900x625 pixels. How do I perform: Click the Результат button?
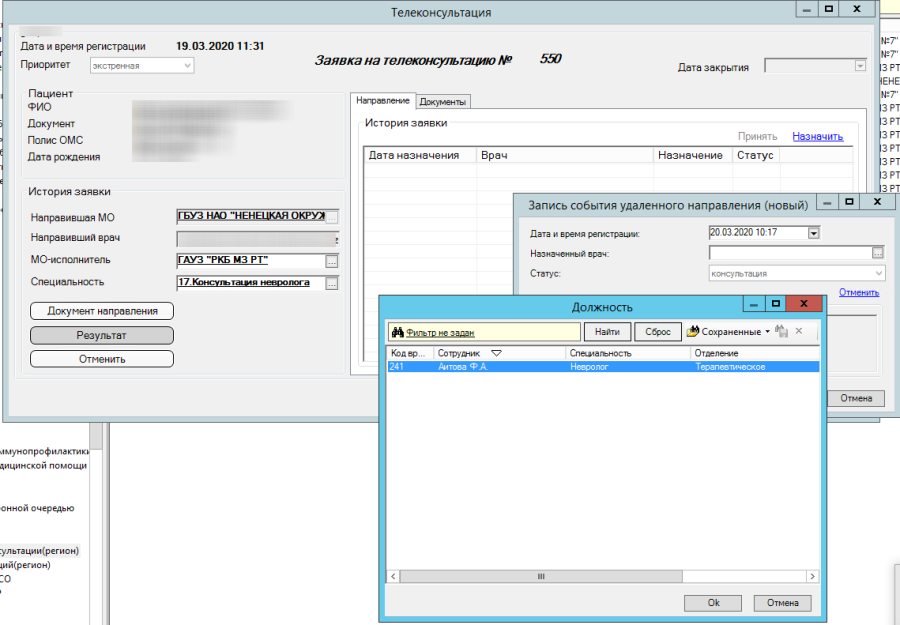[x=102, y=335]
